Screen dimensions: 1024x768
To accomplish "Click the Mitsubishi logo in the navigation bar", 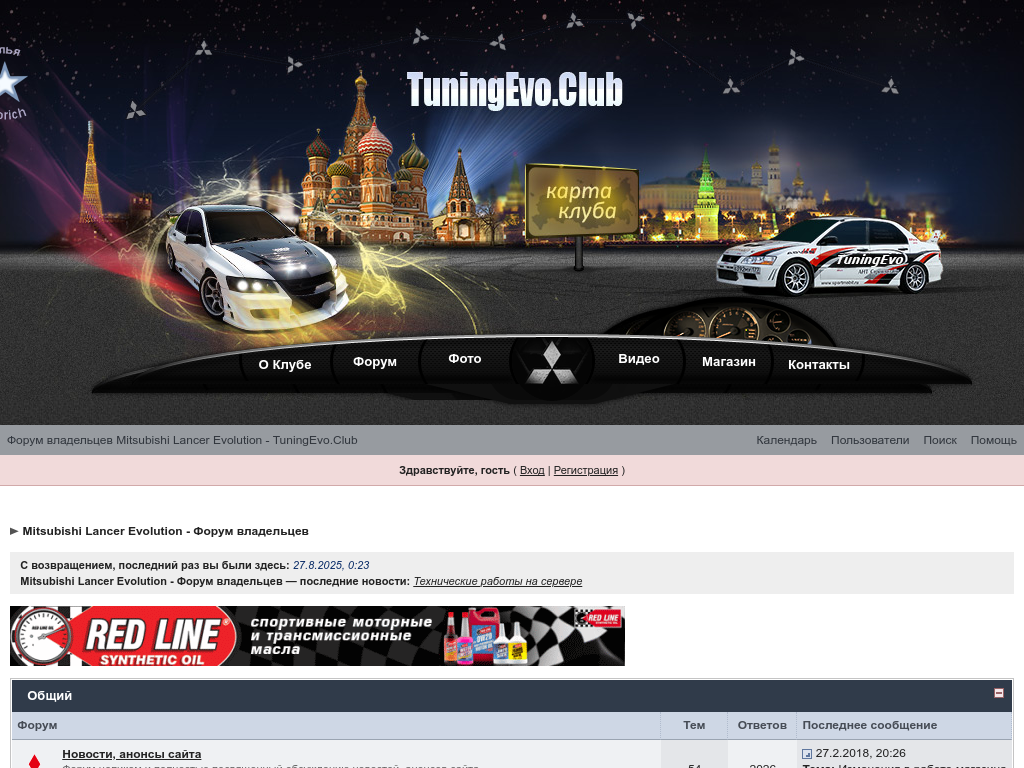I will coord(545,364).
